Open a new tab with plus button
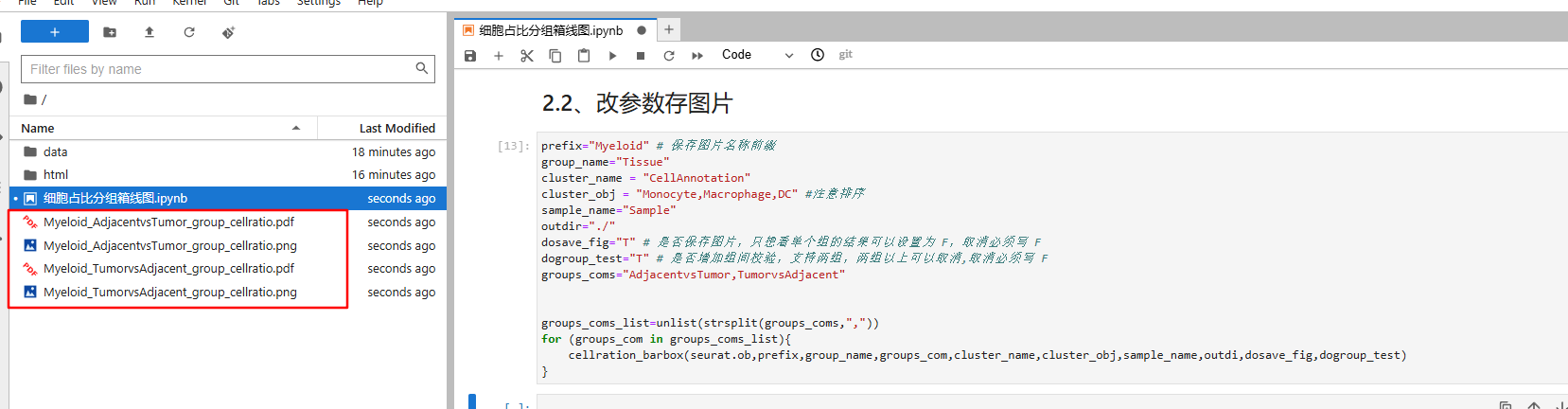 point(669,29)
